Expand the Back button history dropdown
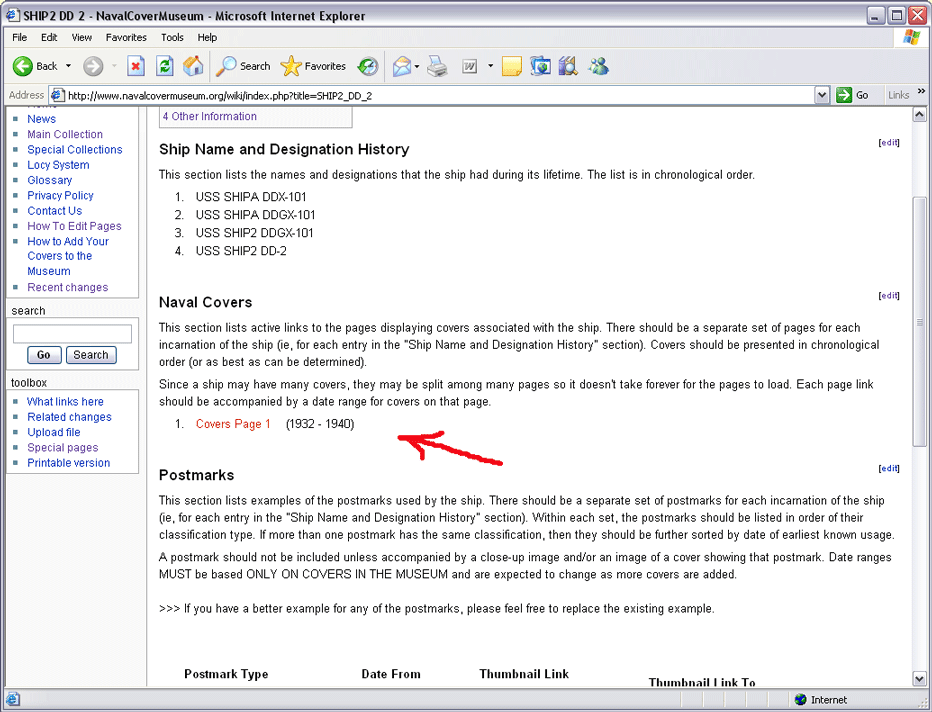 pyautogui.click(x=69, y=66)
